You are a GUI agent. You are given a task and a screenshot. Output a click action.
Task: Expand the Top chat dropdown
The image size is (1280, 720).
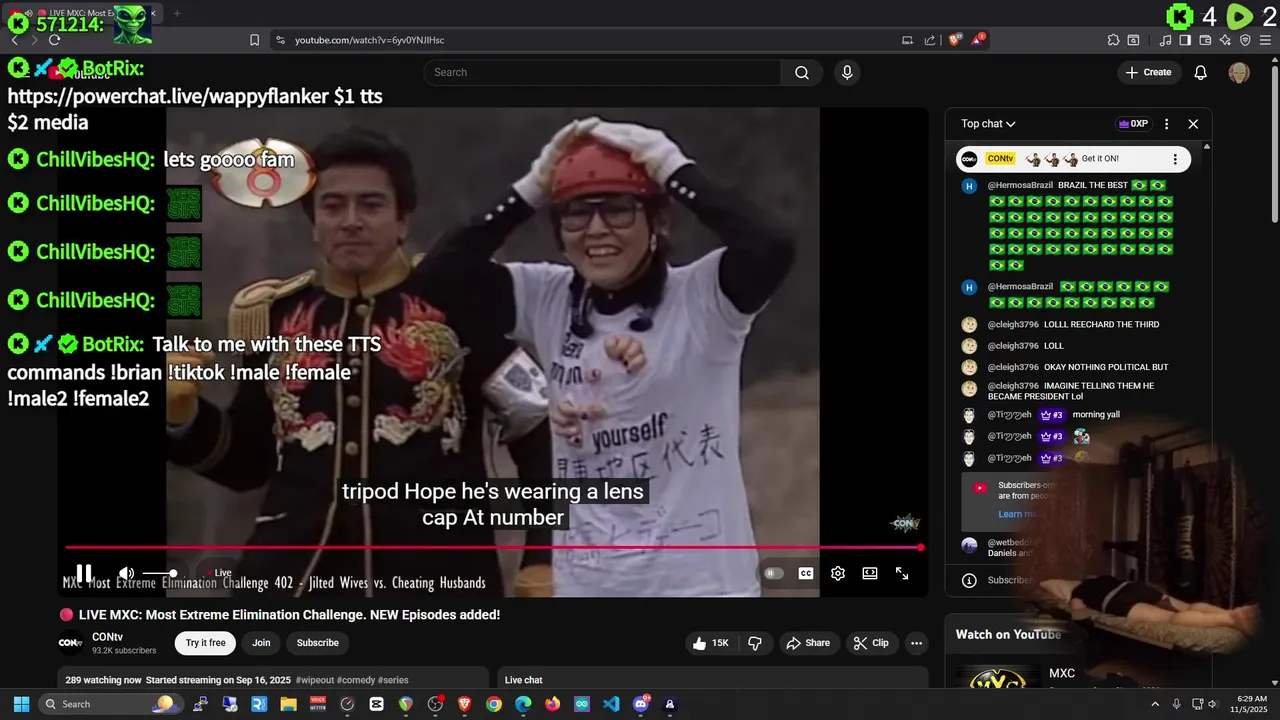pos(988,124)
